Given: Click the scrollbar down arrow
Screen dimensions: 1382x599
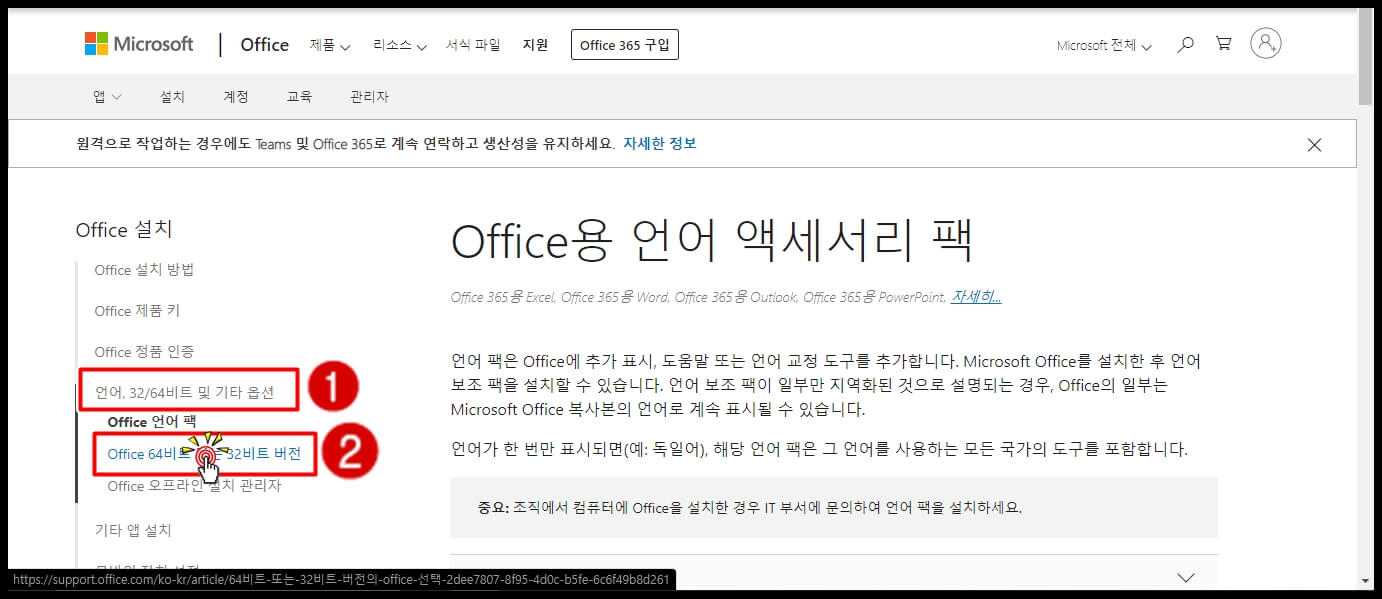Looking at the screenshot, I should point(1365,580).
